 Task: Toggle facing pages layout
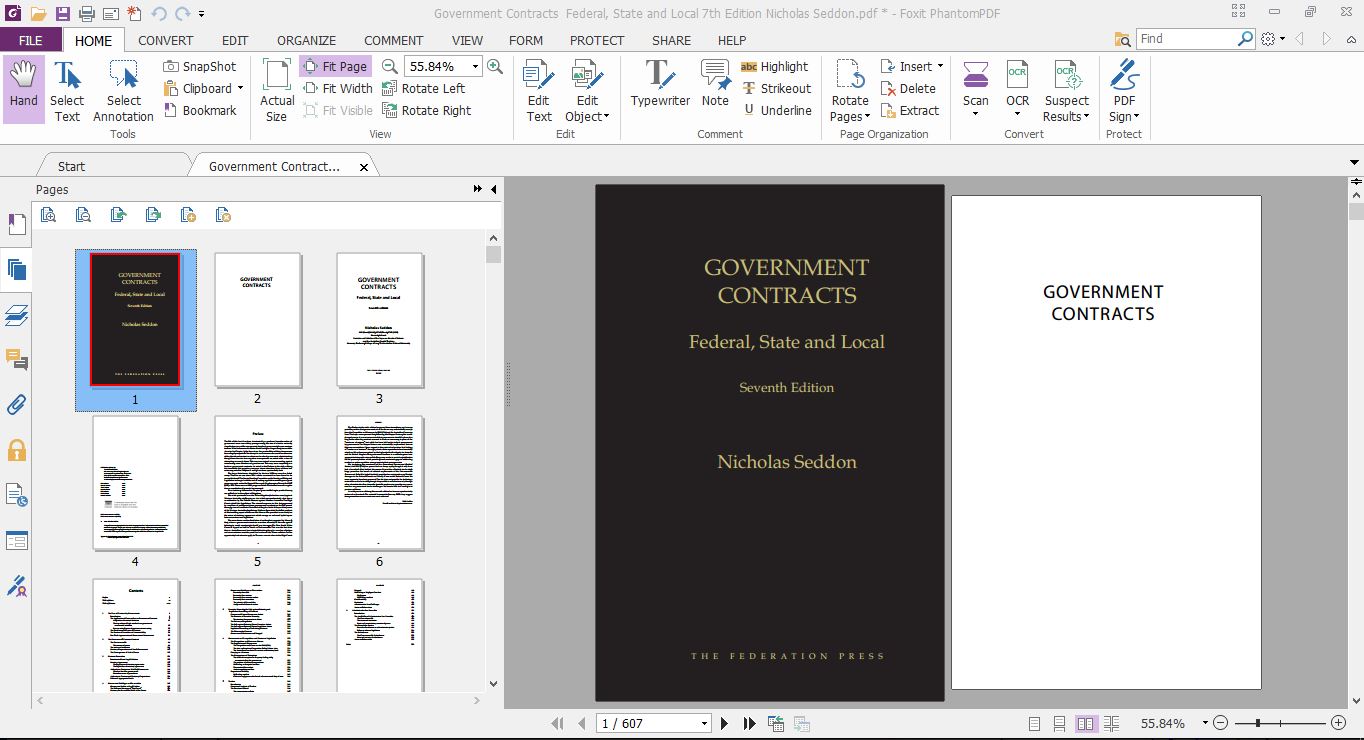click(x=1085, y=723)
